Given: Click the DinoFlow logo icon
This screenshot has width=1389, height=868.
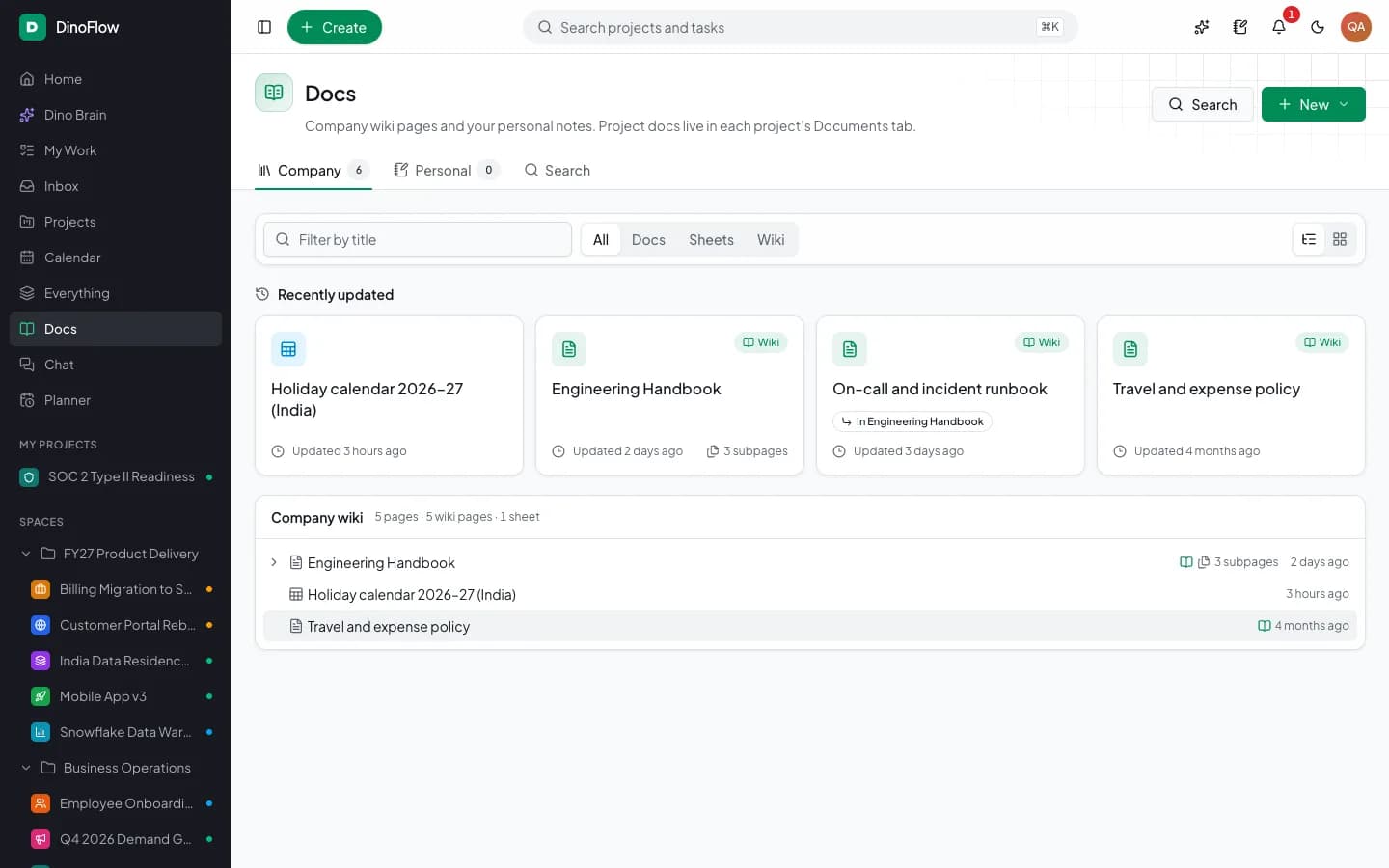Looking at the screenshot, I should [33, 27].
